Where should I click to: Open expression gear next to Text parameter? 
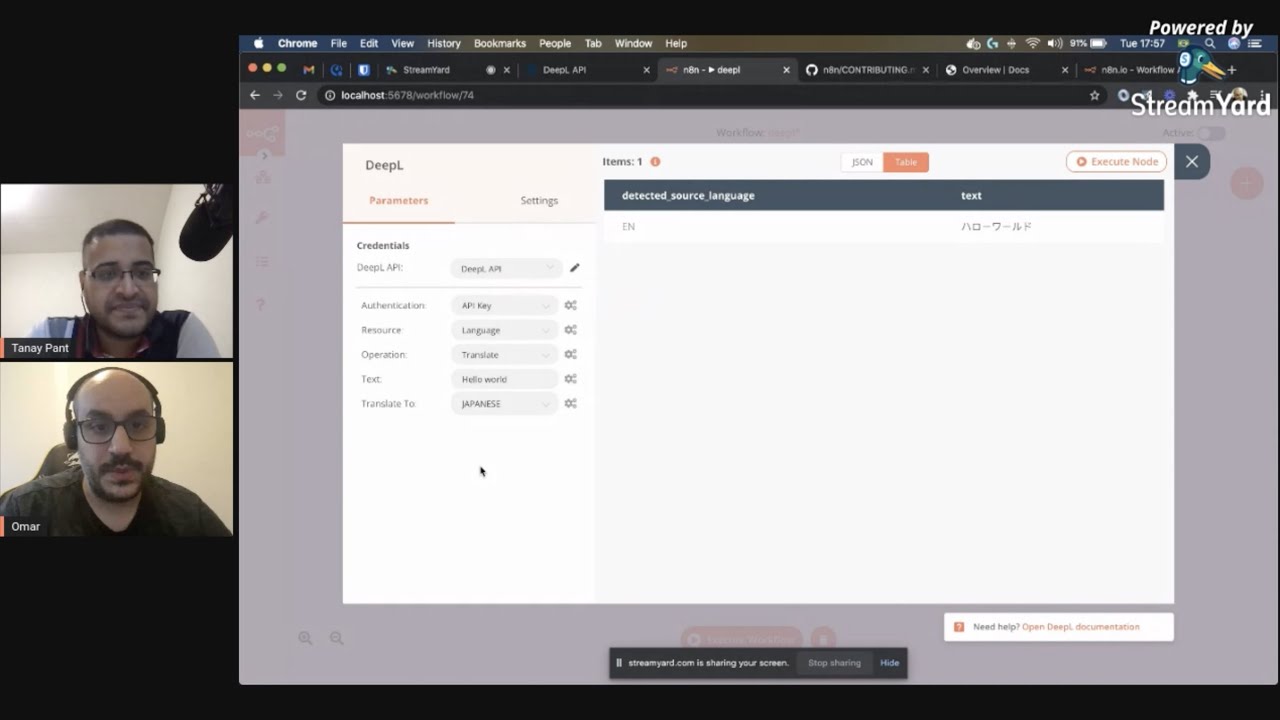click(x=570, y=379)
